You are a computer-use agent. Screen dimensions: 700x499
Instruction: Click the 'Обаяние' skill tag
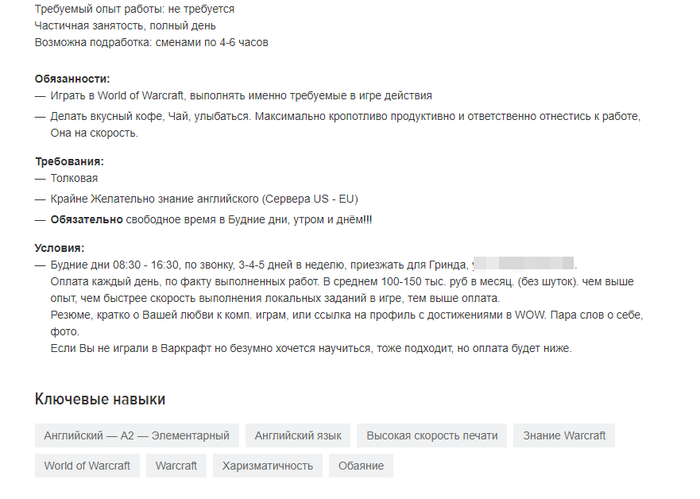pos(361,466)
